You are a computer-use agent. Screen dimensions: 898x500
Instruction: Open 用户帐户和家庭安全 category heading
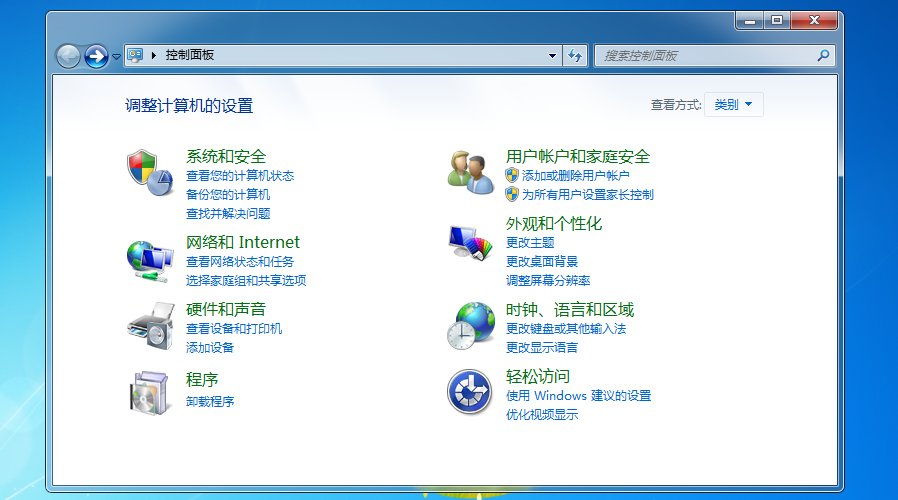pyautogui.click(x=577, y=156)
